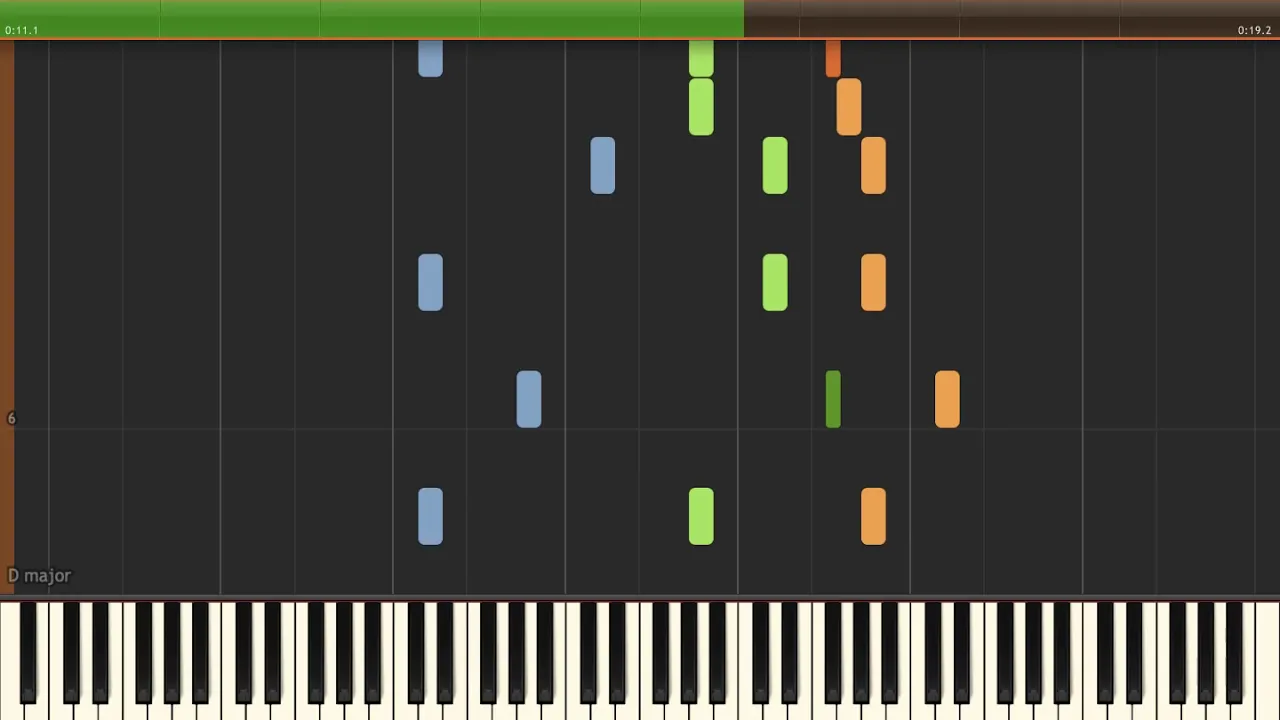Click the blue note in the middle row
Screen dimensions: 1280x720
430,282
